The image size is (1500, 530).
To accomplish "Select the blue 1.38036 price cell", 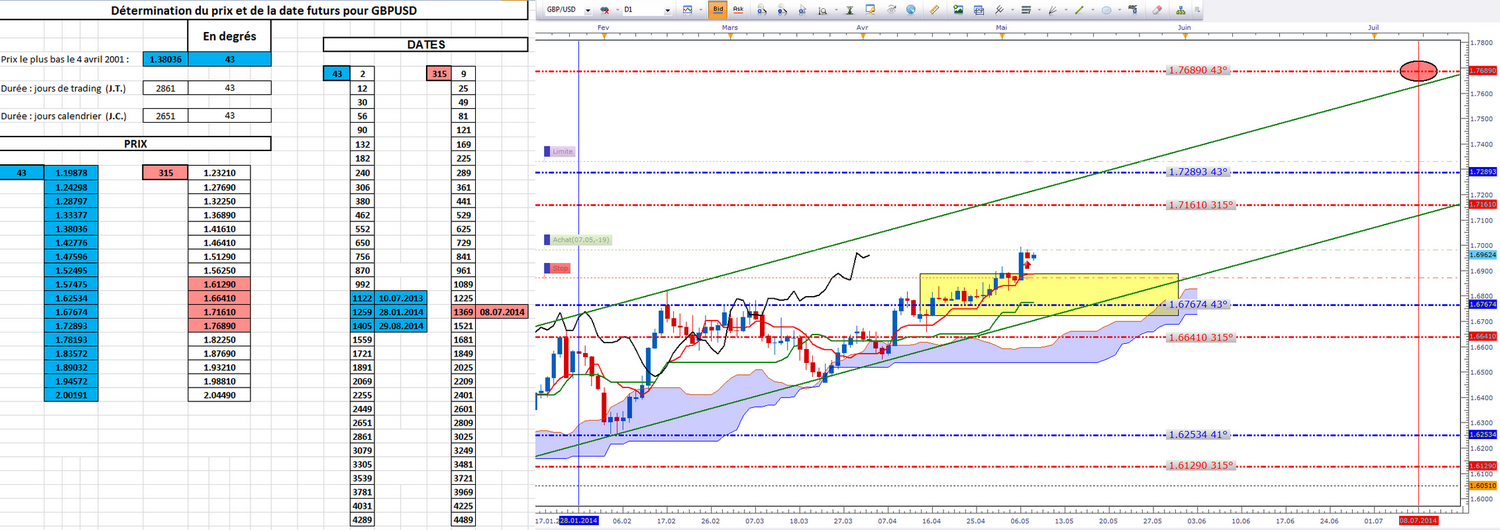I will pyautogui.click(x=166, y=59).
